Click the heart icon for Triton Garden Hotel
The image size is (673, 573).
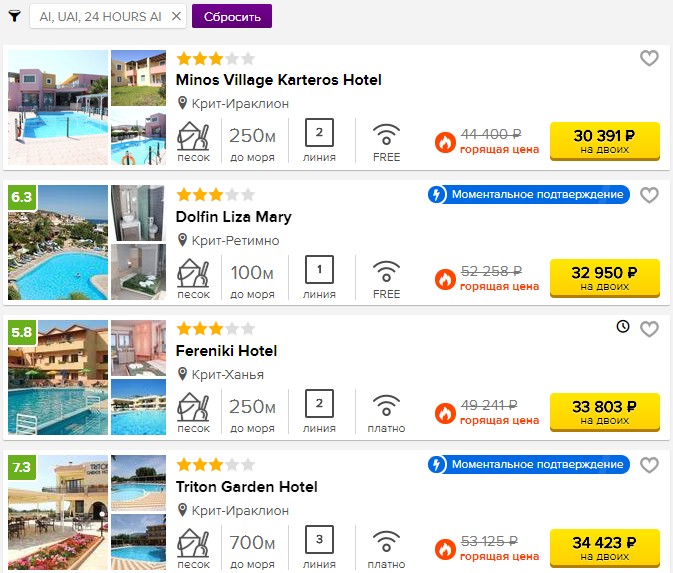649,465
